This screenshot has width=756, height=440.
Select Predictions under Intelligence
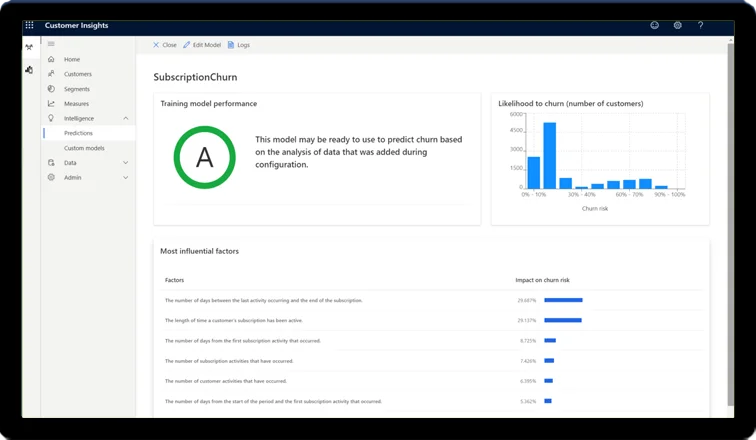pyautogui.click(x=89, y=133)
